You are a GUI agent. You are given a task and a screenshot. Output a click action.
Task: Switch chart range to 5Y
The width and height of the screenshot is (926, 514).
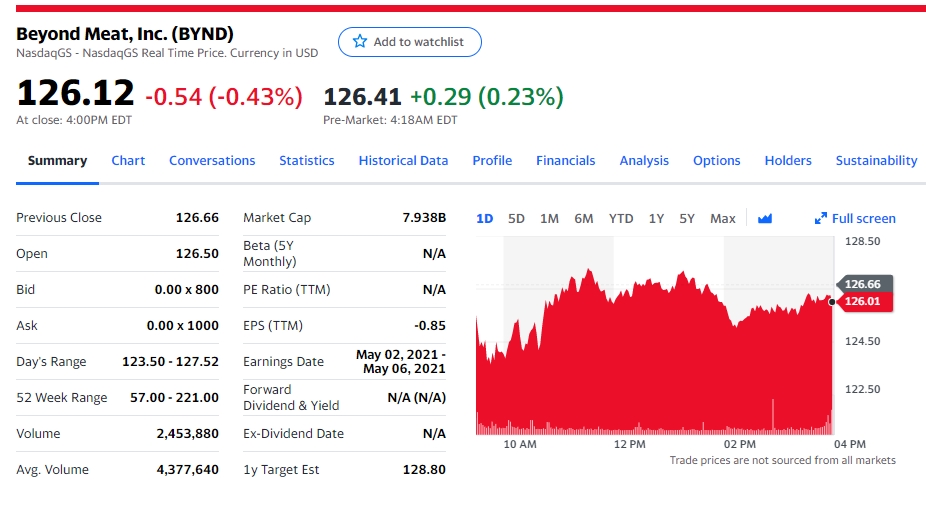[687, 219]
